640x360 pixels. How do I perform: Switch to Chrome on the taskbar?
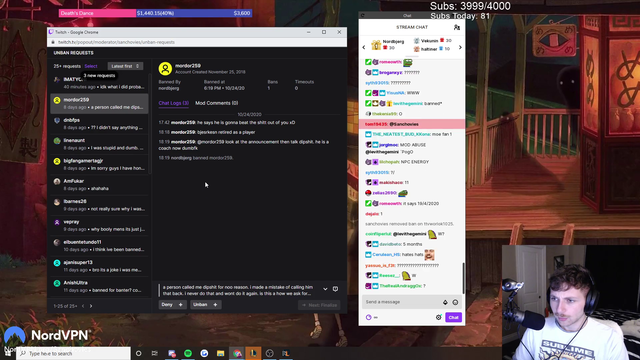(237, 353)
